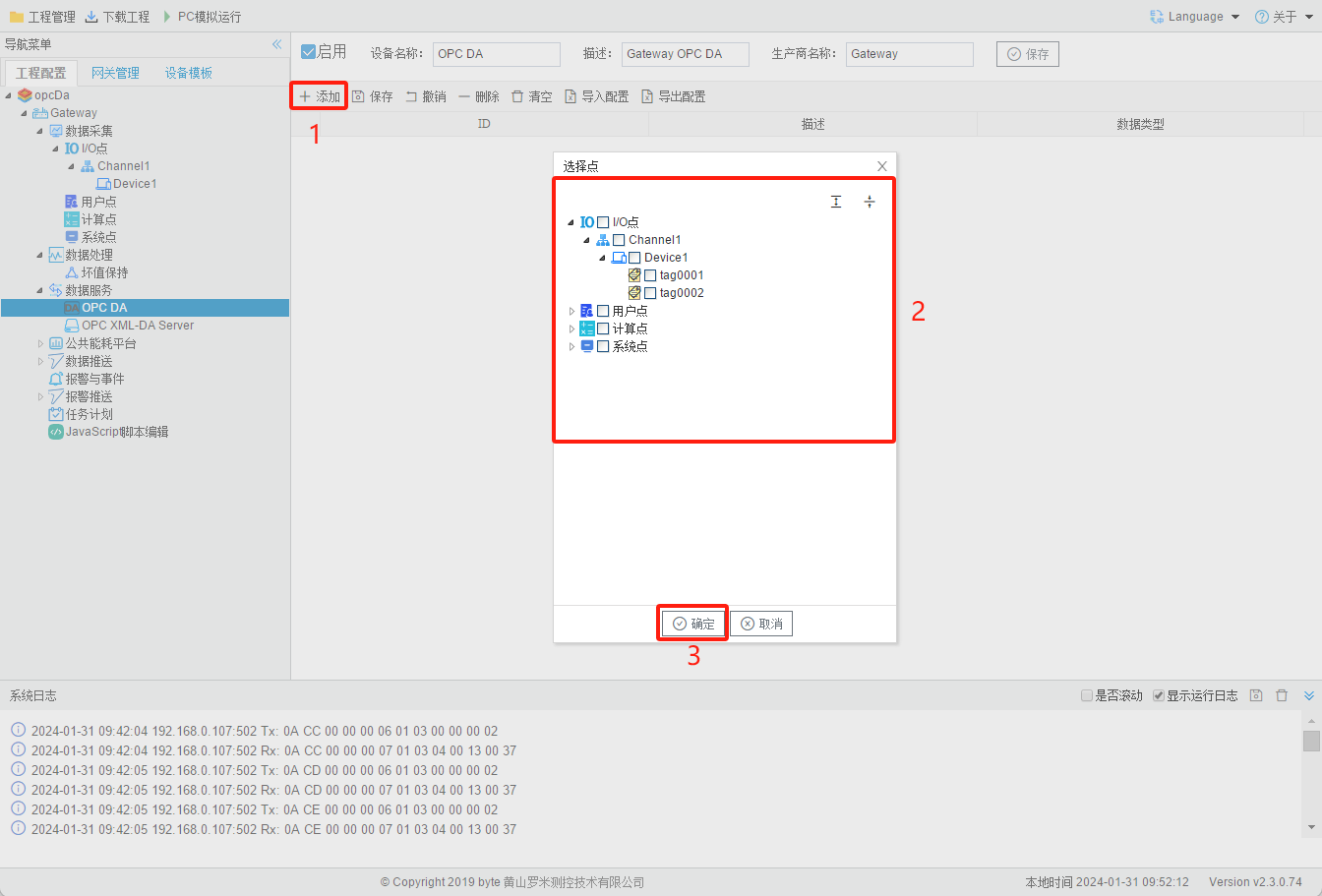Check the 用户点 checkbox in dialog
This screenshot has width=1322, height=896.
tap(603, 311)
